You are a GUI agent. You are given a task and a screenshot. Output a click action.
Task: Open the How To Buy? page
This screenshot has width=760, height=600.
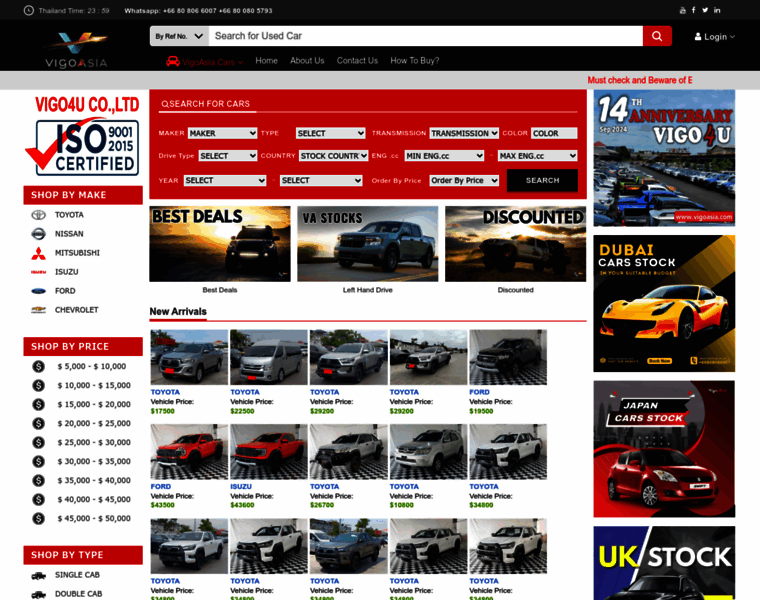(415, 61)
